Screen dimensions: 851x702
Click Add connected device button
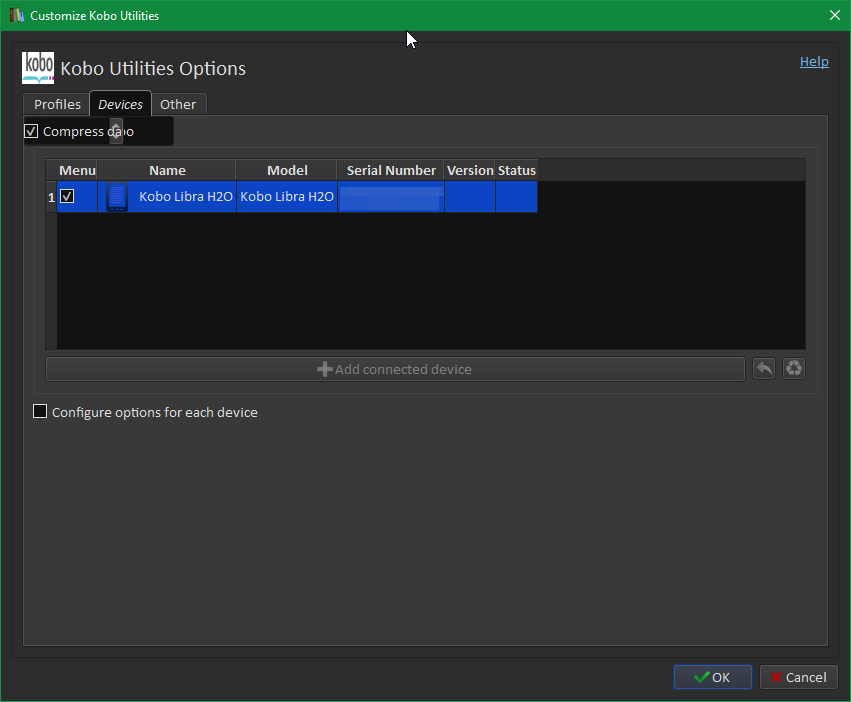395,369
